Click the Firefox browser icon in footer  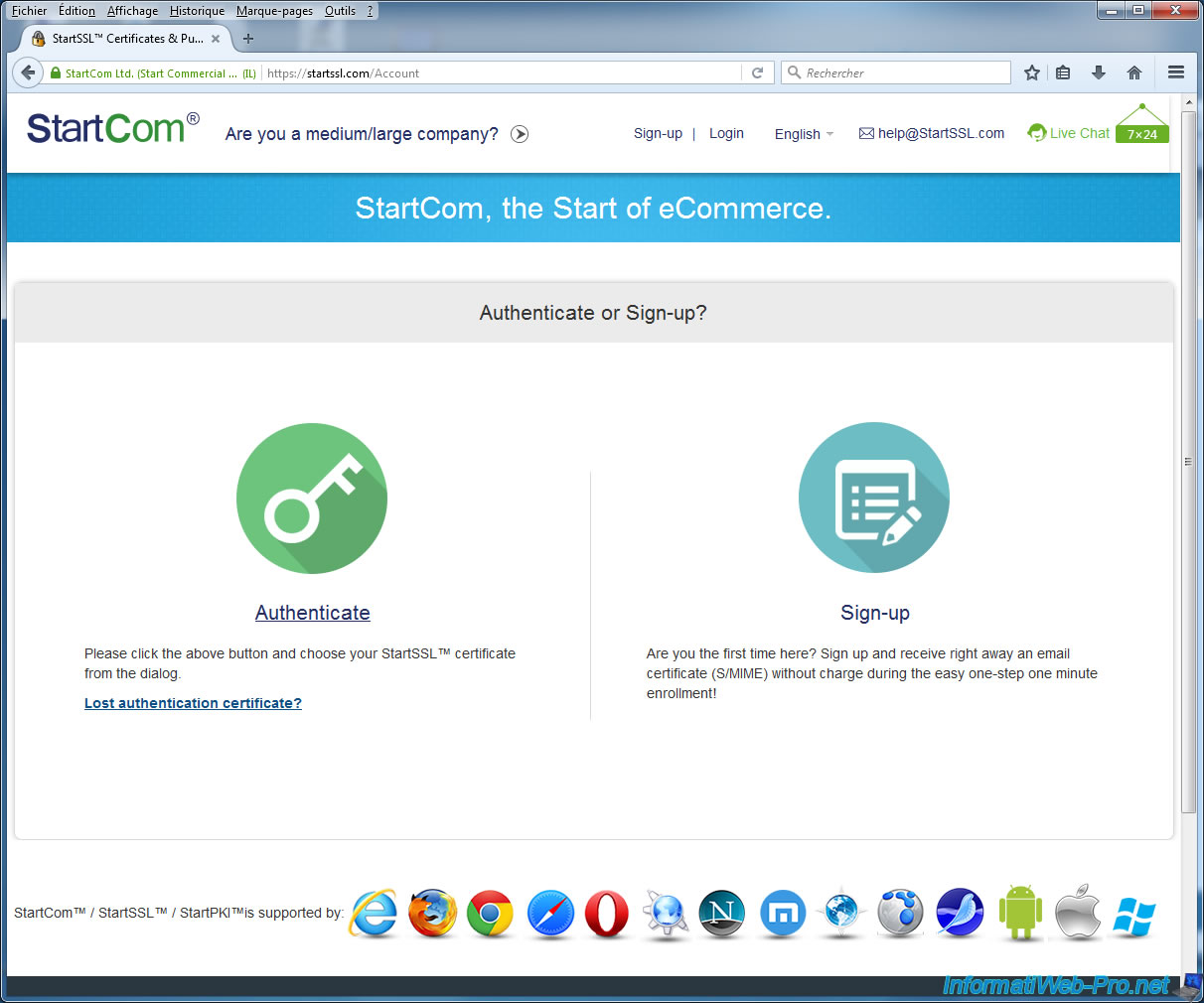click(x=432, y=914)
